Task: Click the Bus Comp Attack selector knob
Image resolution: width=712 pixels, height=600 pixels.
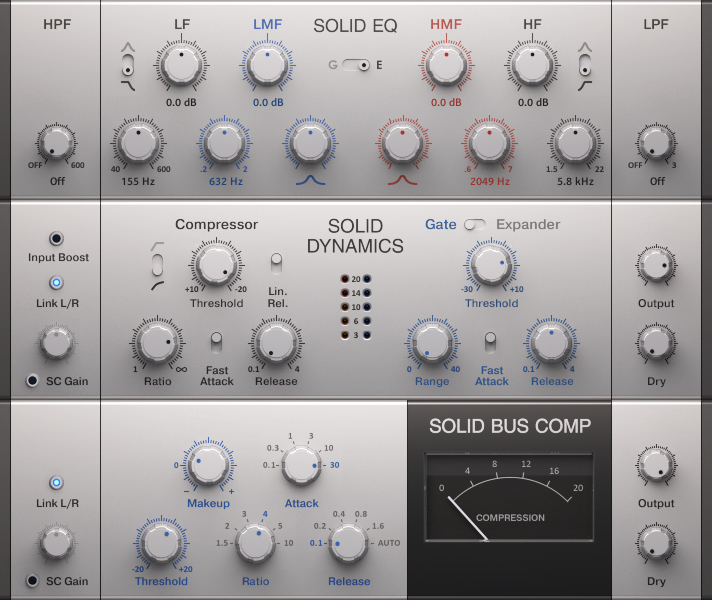Action: (x=301, y=466)
